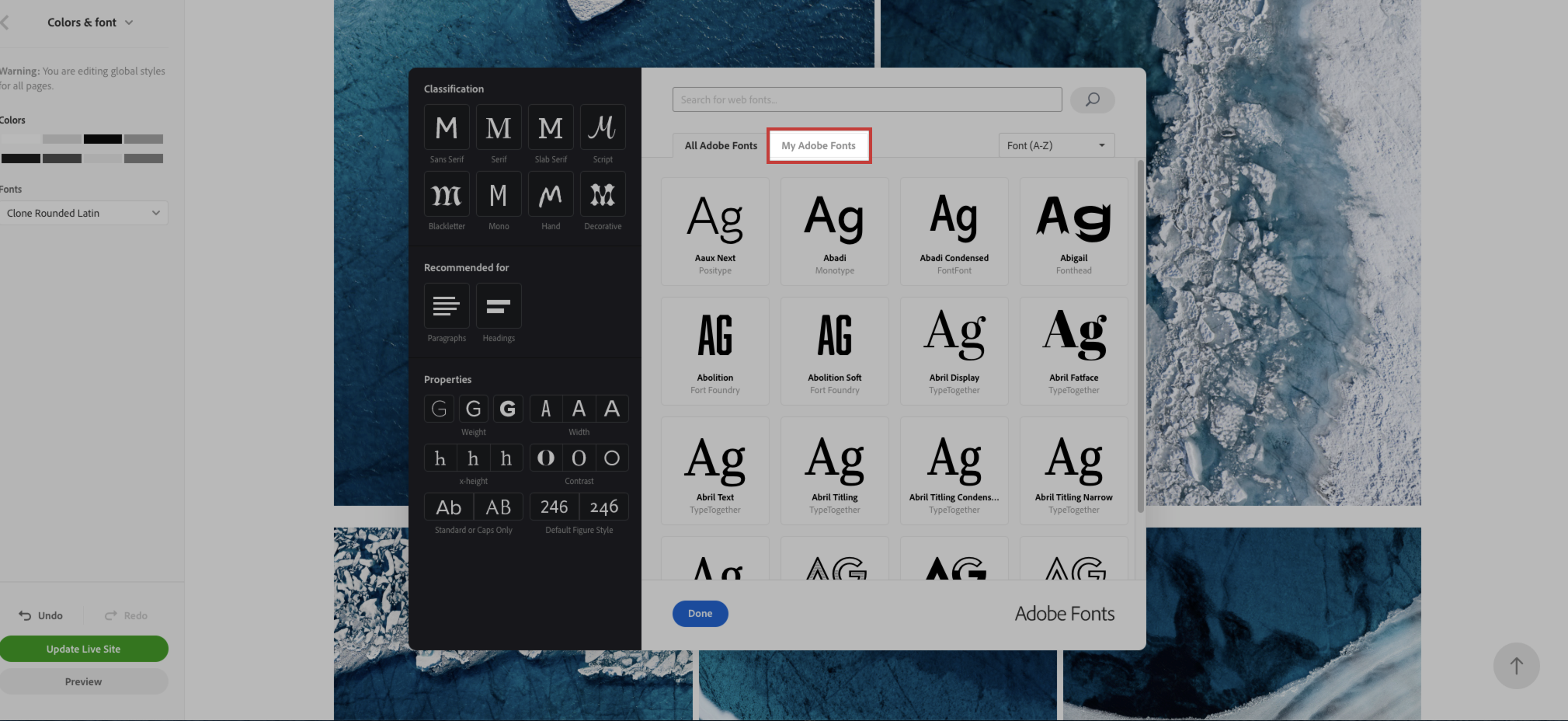Screen dimensions: 1568x721
Task: Pick the Blackletter classification icon
Action: pos(447,194)
